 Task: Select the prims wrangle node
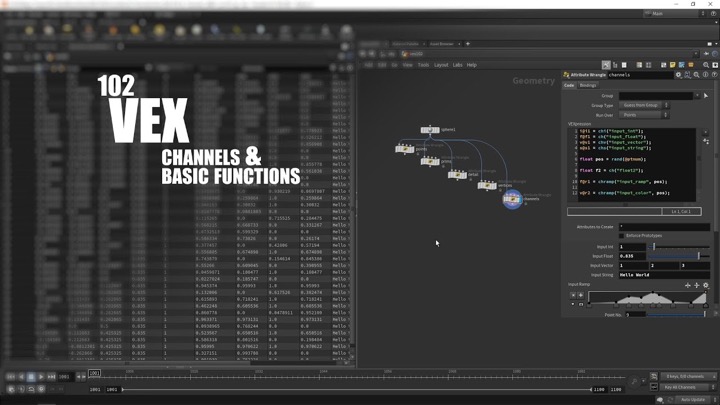click(x=430, y=161)
